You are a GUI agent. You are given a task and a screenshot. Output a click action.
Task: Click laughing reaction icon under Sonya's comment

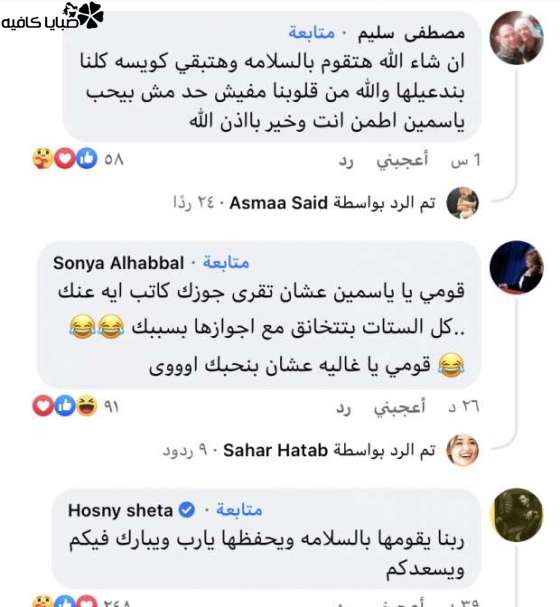click(86, 406)
